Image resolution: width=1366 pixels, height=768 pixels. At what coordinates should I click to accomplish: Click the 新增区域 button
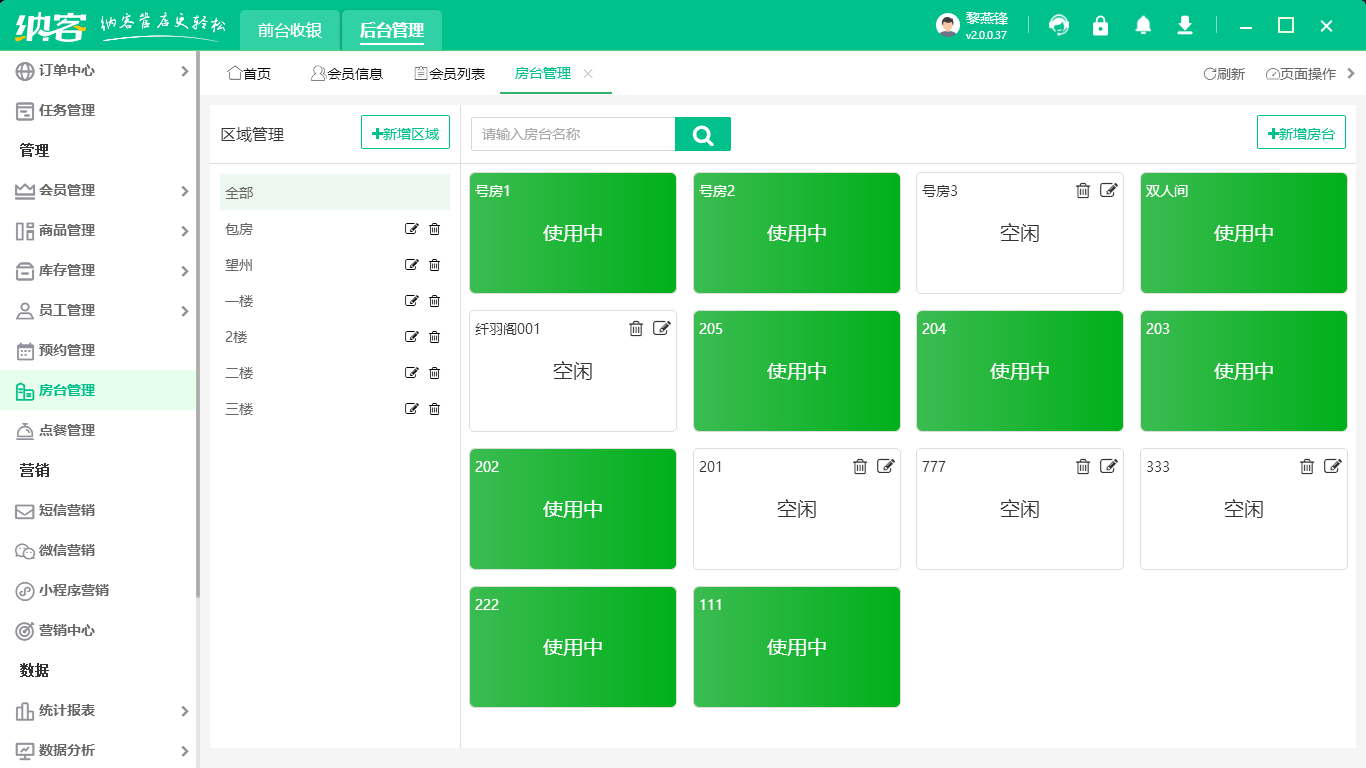405,133
